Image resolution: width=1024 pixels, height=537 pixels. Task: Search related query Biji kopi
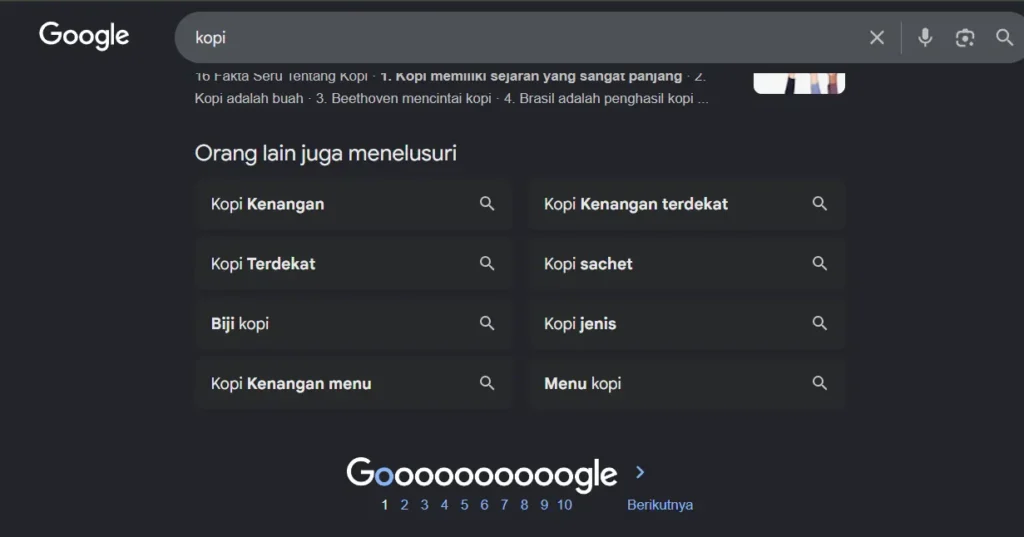coord(353,323)
